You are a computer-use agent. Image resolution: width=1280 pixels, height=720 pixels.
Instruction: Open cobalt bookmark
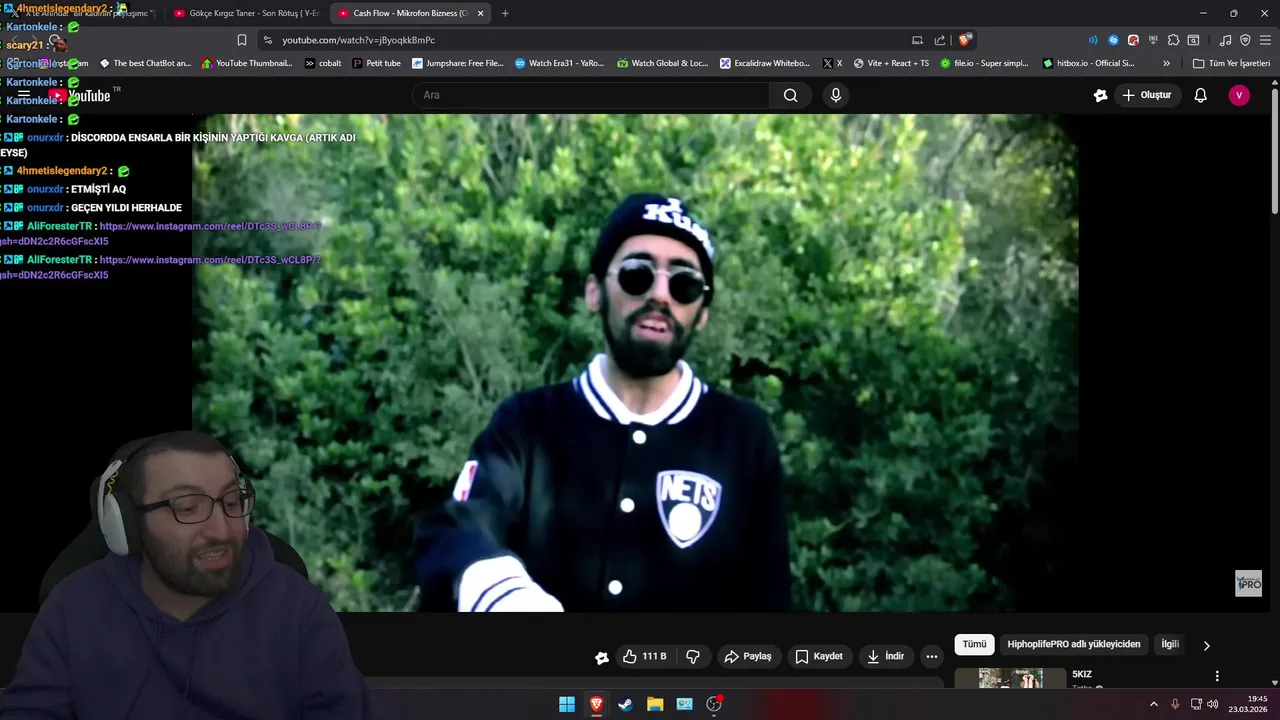[323, 63]
